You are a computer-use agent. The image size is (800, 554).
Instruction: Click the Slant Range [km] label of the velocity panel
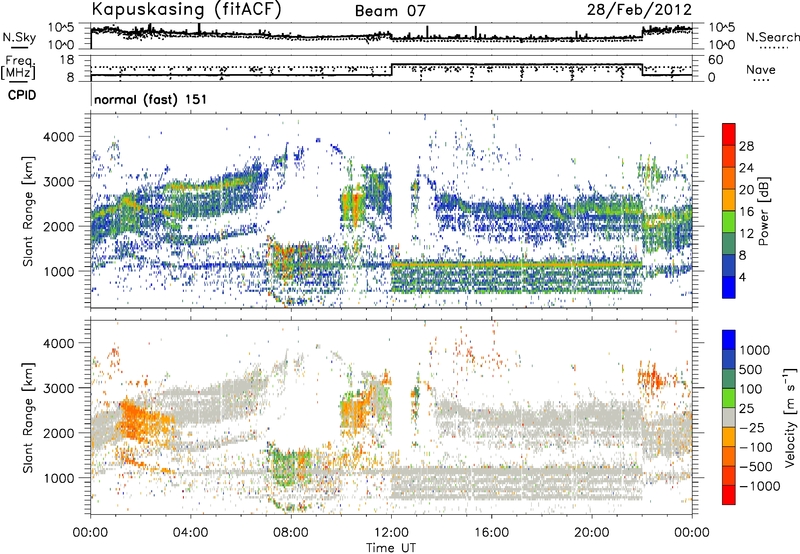(x=28, y=417)
